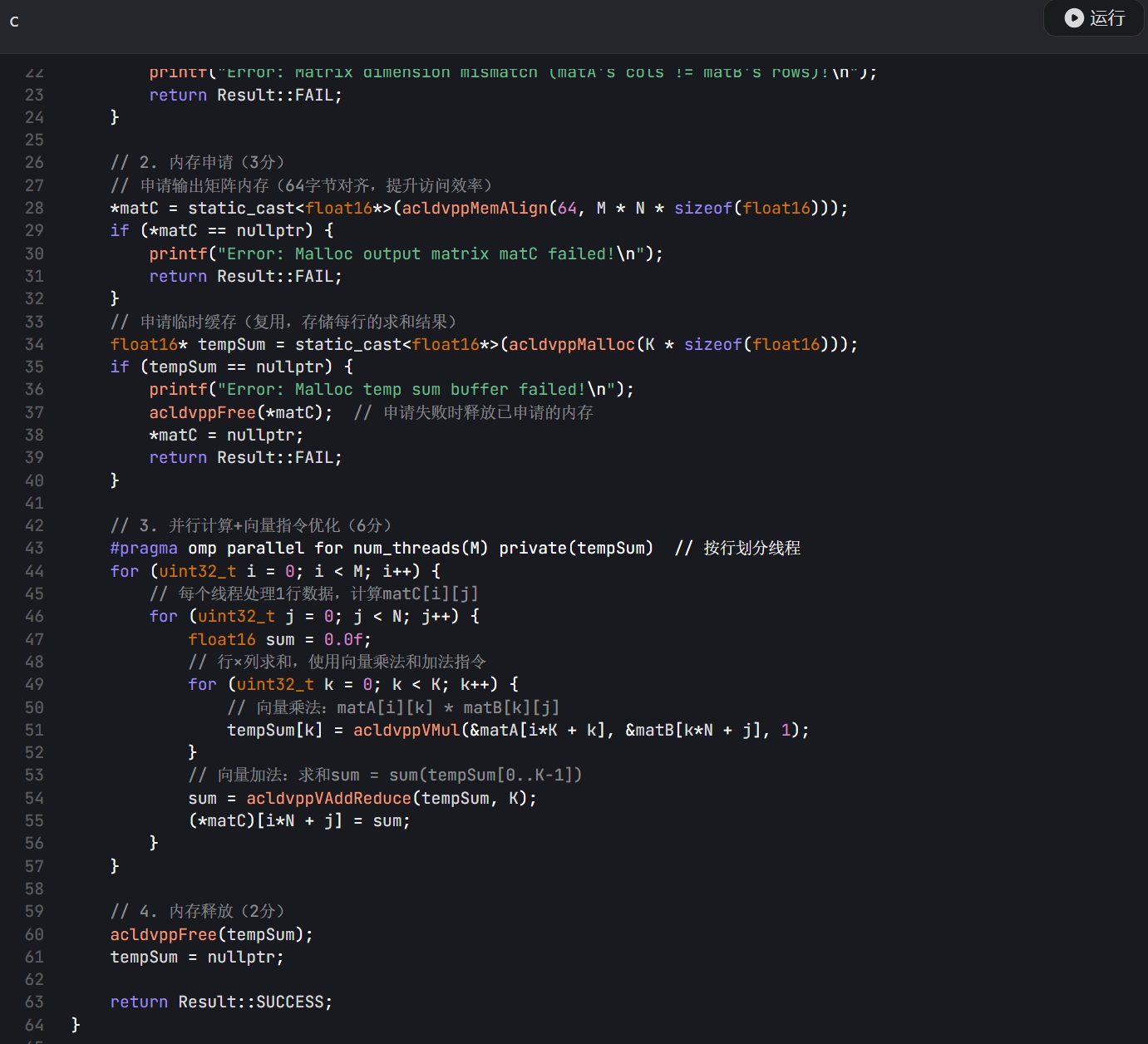Click 'float16 sum = 0.0f;' declaration
The width and height of the screenshot is (1148, 1044).
click(279, 639)
